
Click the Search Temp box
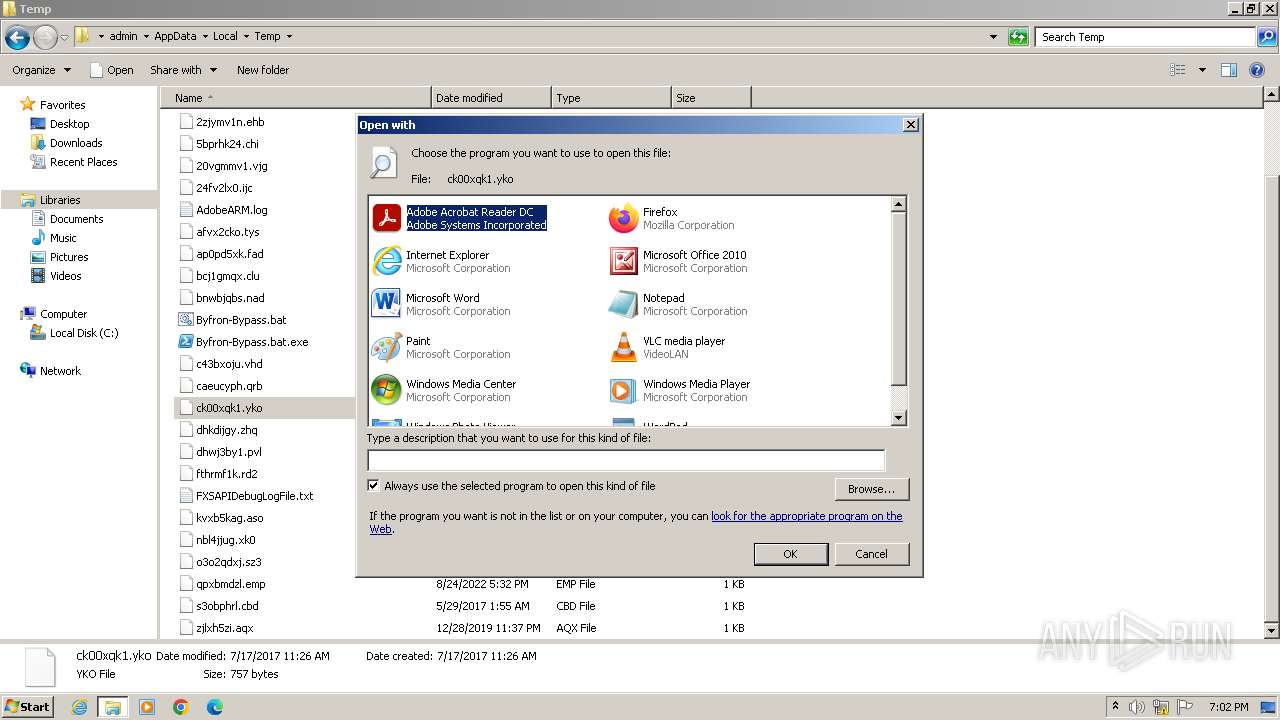(1146, 37)
